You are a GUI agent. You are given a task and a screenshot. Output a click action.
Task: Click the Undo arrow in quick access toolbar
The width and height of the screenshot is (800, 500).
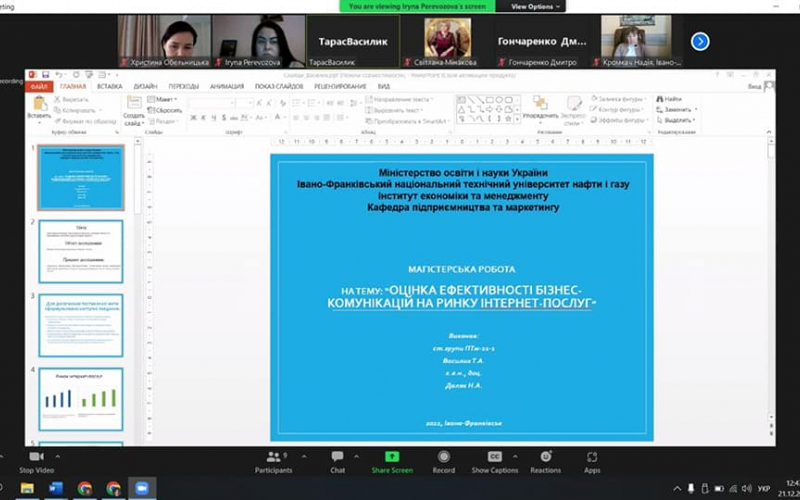(x=59, y=75)
